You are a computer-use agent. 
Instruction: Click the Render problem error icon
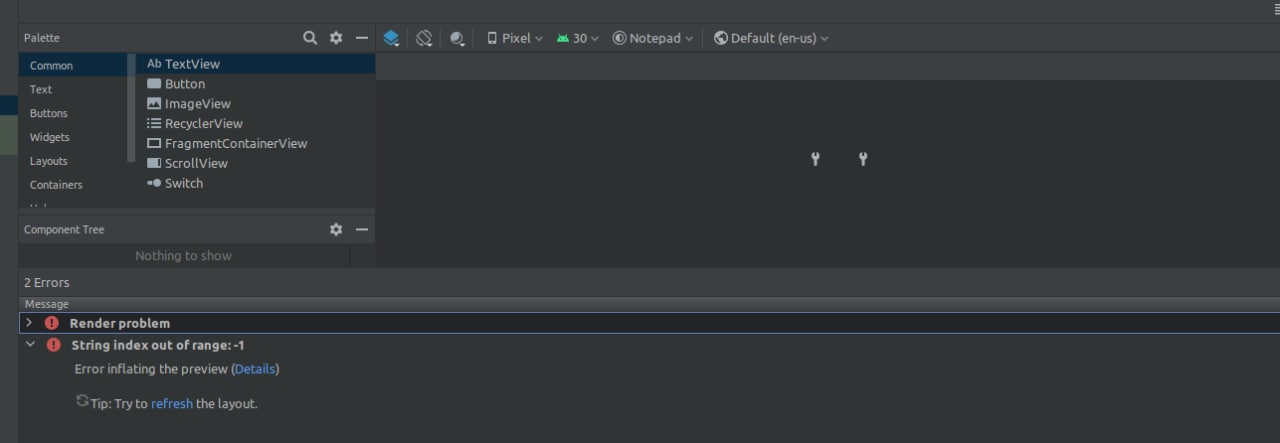tap(52, 323)
